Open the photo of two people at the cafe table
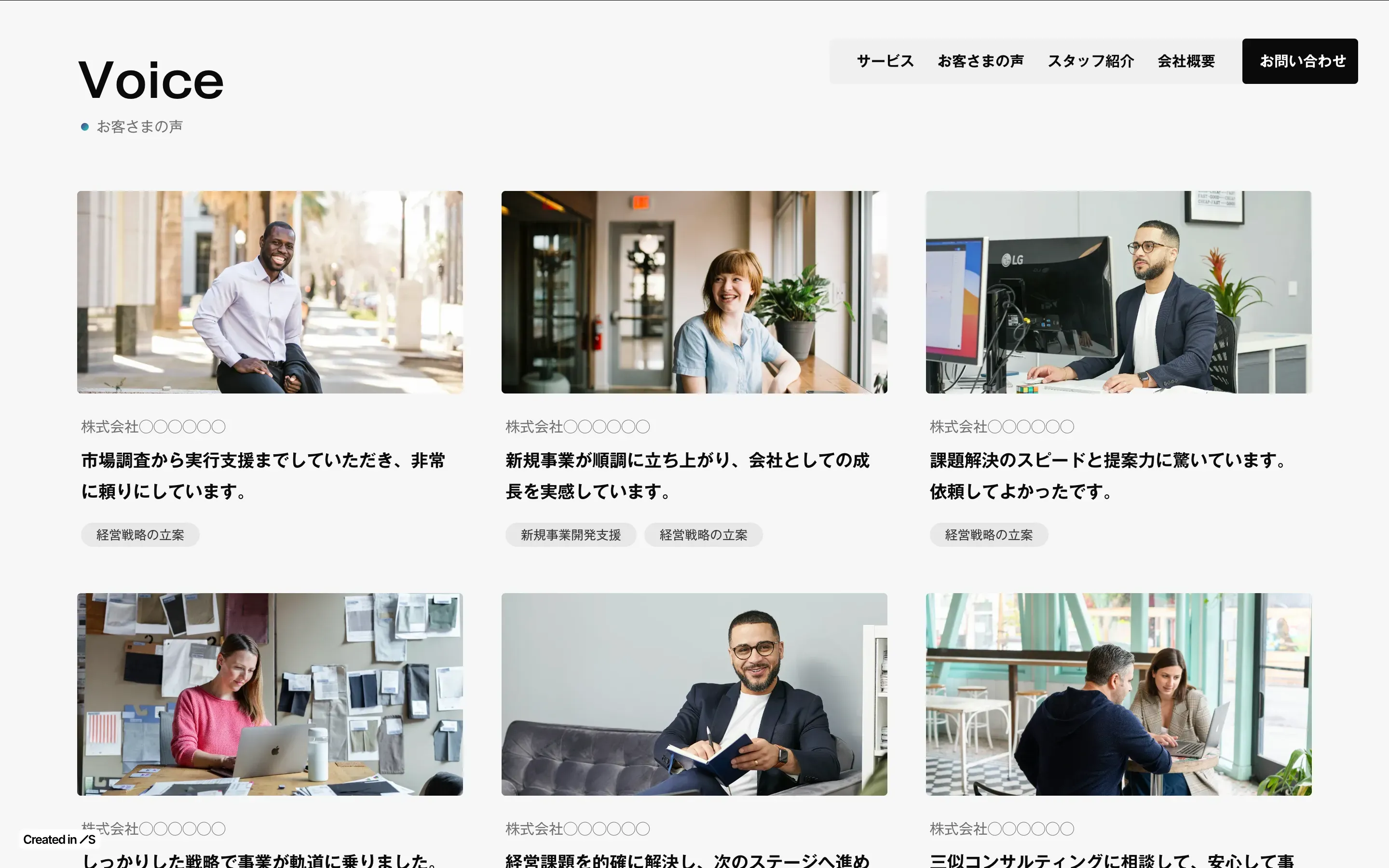 coord(1118,694)
